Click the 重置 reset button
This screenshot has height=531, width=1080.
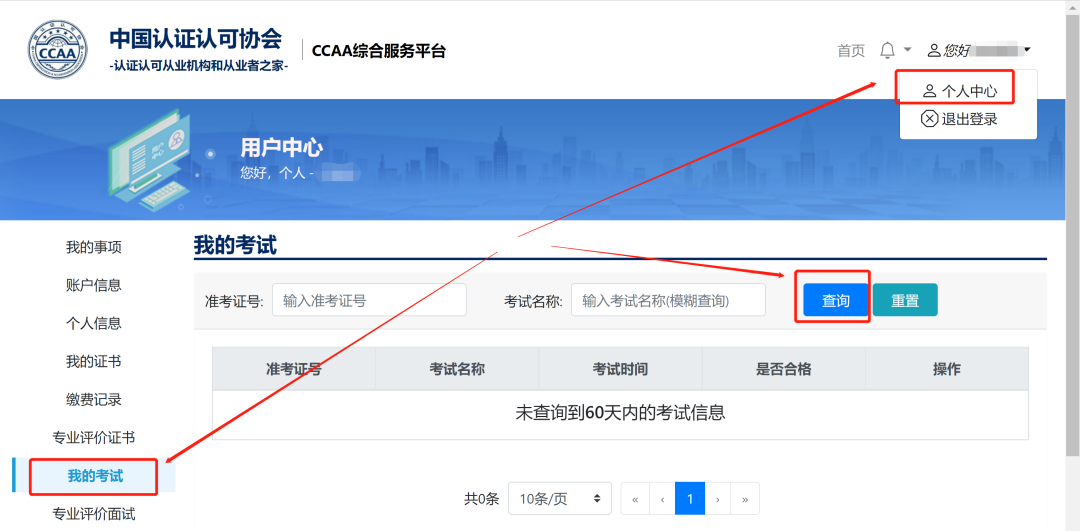pos(905,300)
